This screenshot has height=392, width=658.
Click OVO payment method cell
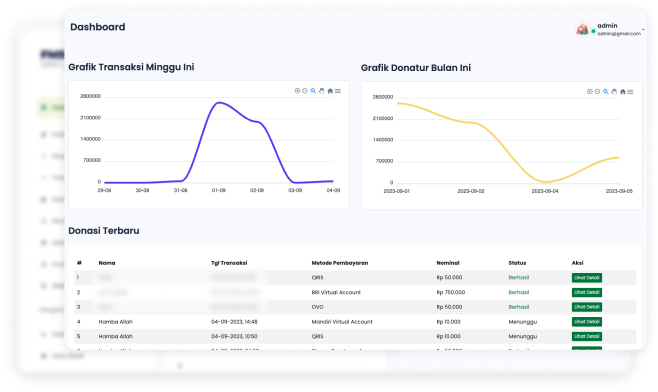tap(317, 307)
